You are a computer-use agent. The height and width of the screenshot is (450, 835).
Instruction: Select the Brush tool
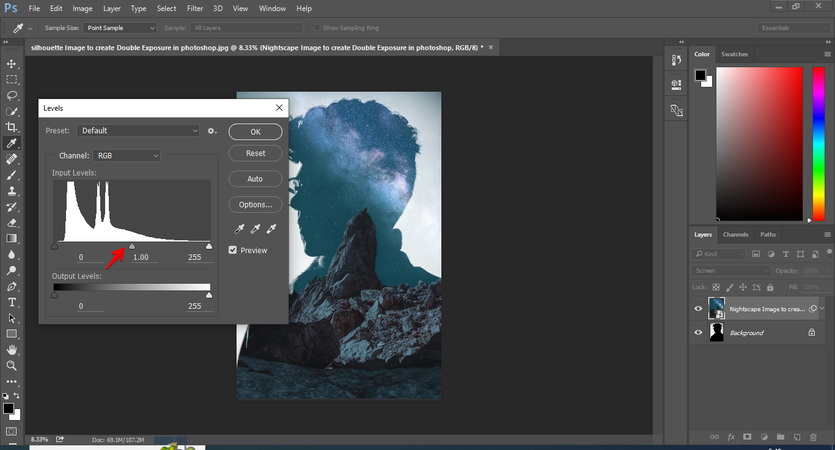11,175
